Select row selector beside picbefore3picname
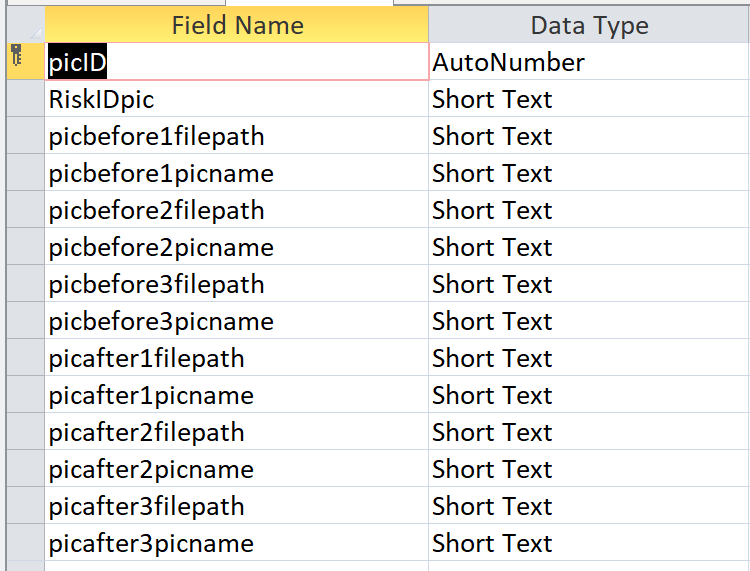Image resolution: width=750 pixels, height=571 pixels. [x=24, y=321]
